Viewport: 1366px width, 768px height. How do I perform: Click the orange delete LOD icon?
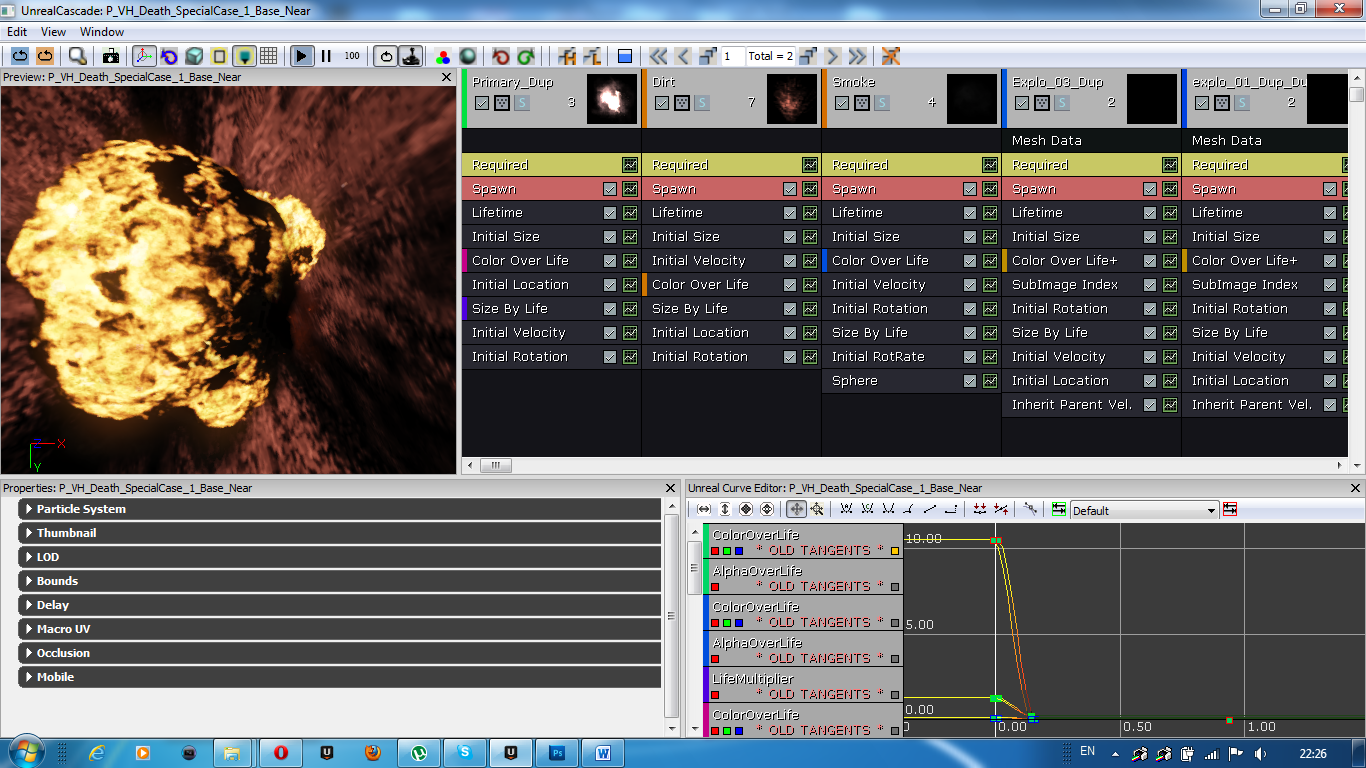click(890, 56)
